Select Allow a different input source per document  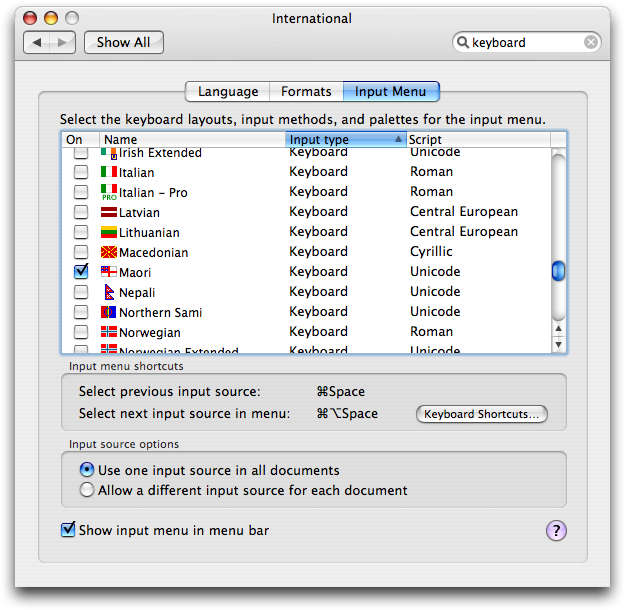click(x=88, y=490)
